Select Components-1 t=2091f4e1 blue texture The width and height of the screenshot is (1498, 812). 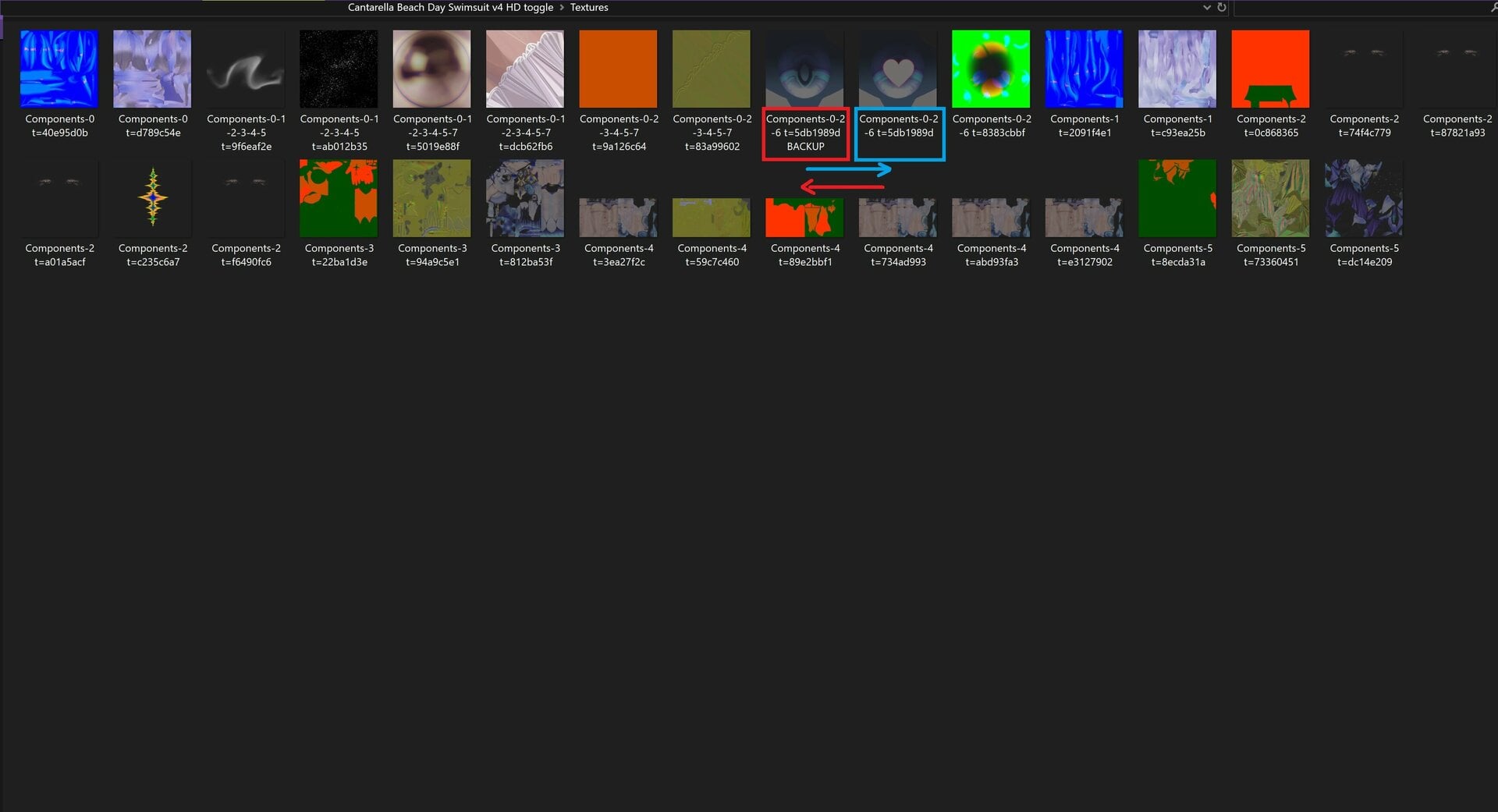1084,69
